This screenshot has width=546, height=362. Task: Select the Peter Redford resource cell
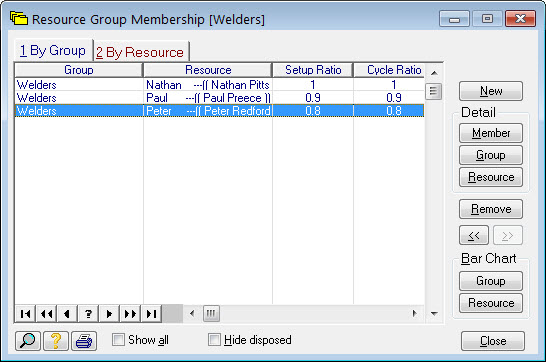(208, 111)
